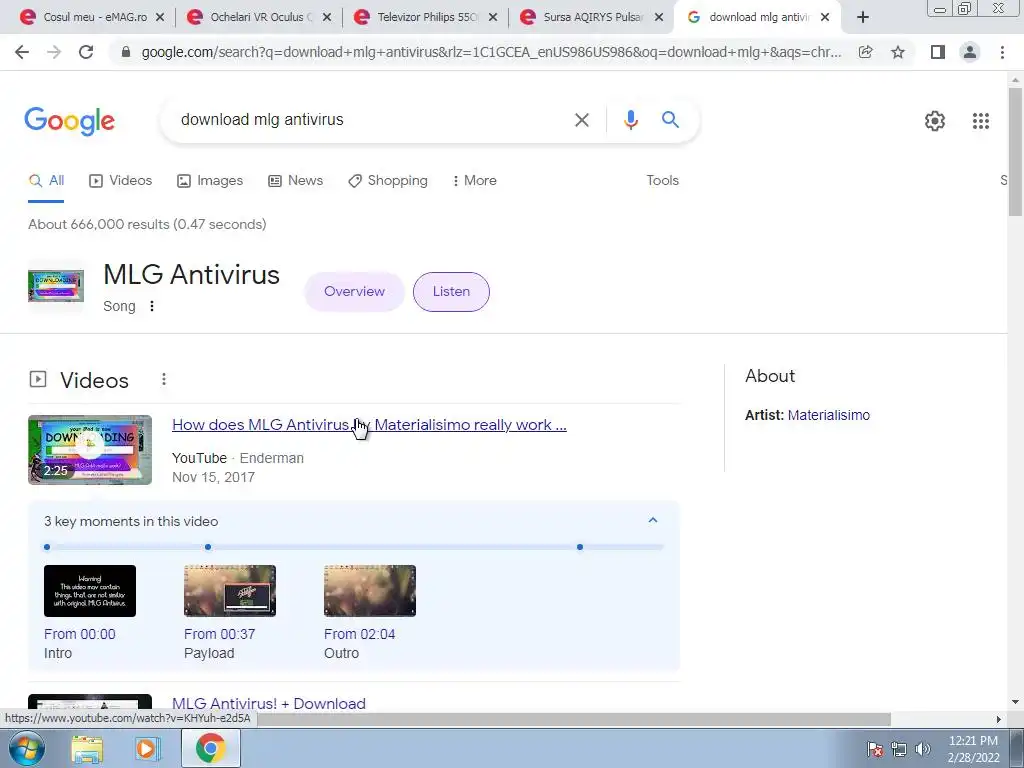Screen dimensions: 1024x768
Task: Click the last timeline dot for Outro
Action: (580, 547)
